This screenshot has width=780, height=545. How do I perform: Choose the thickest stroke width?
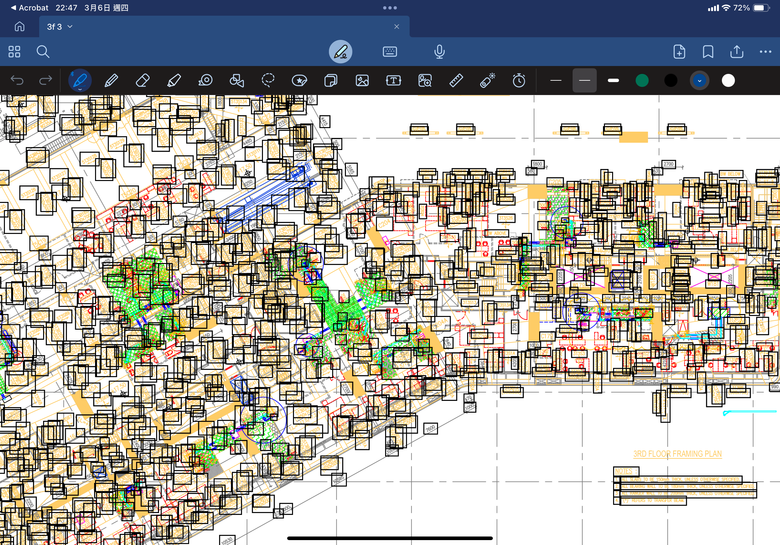coord(613,81)
